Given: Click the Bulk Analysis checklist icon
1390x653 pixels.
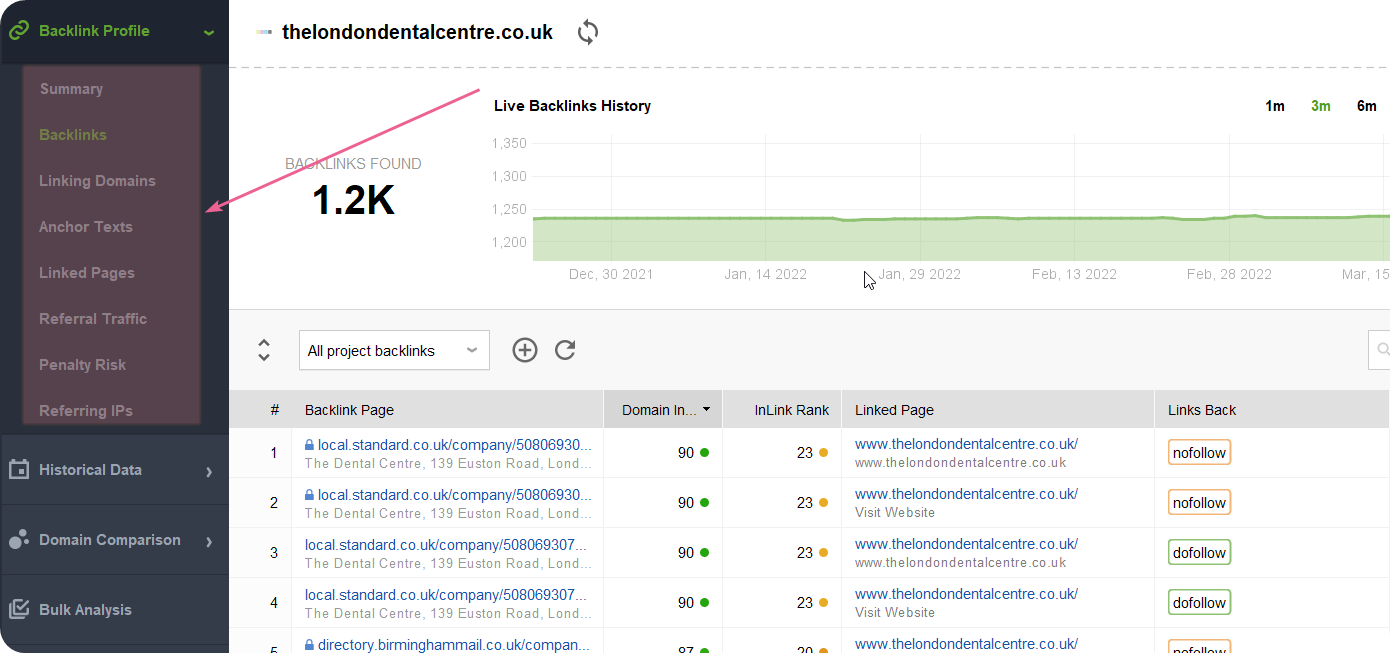Looking at the screenshot, I should 17,609.
